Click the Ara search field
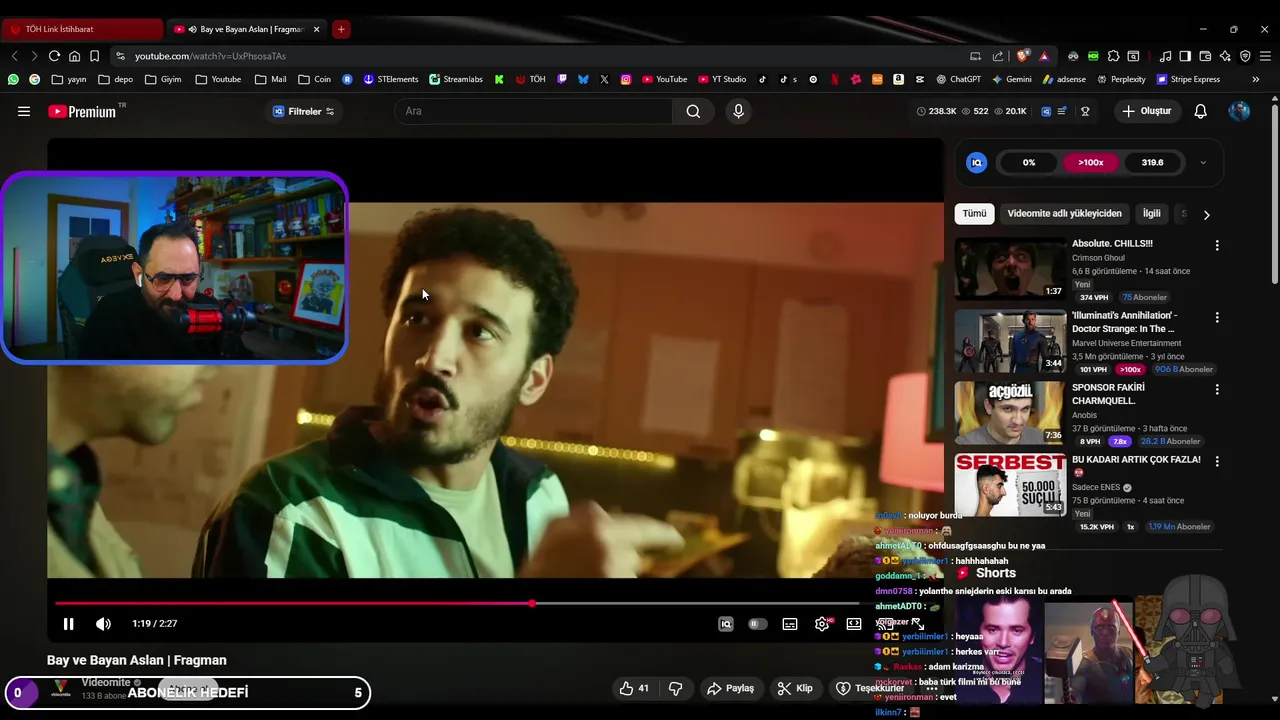Screen dimensions: 1280x720 (535, 111)
